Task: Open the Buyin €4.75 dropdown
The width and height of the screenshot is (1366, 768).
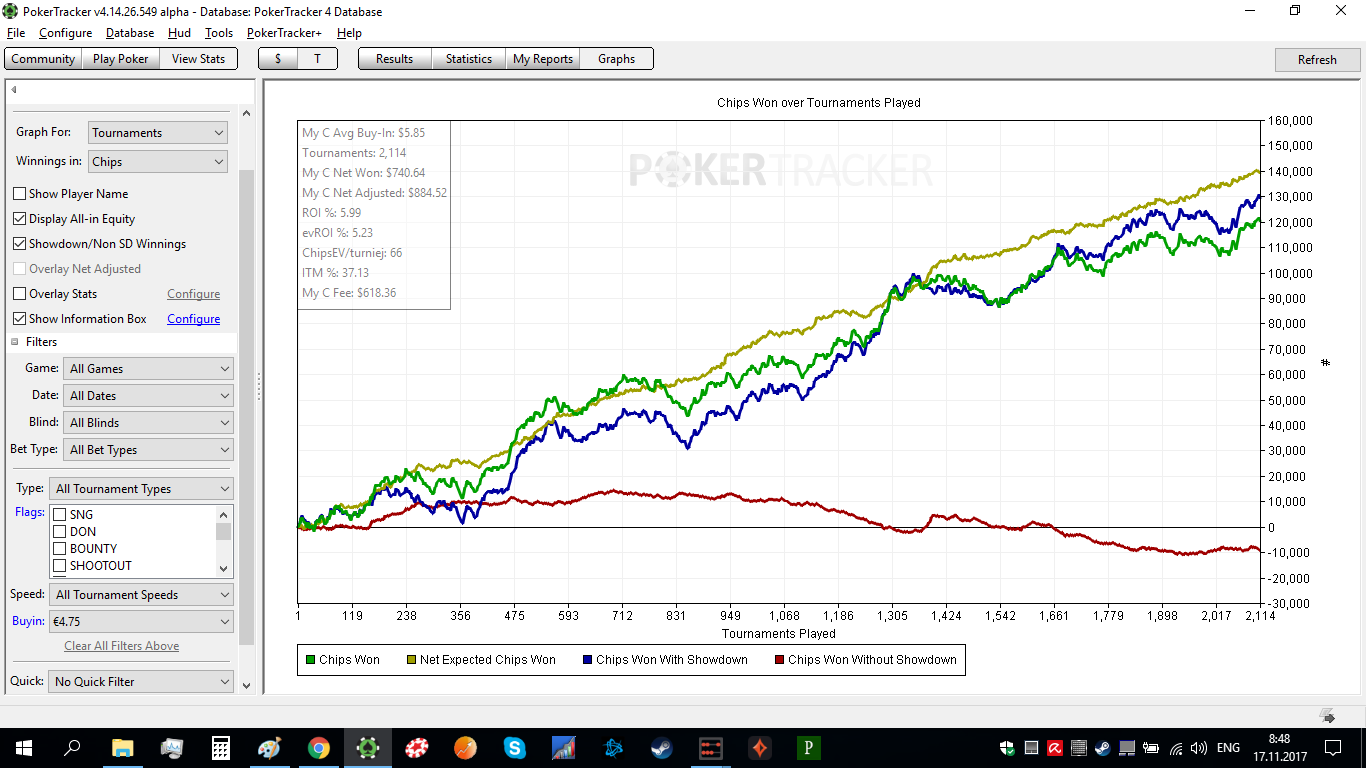Action: click(141, 622)
